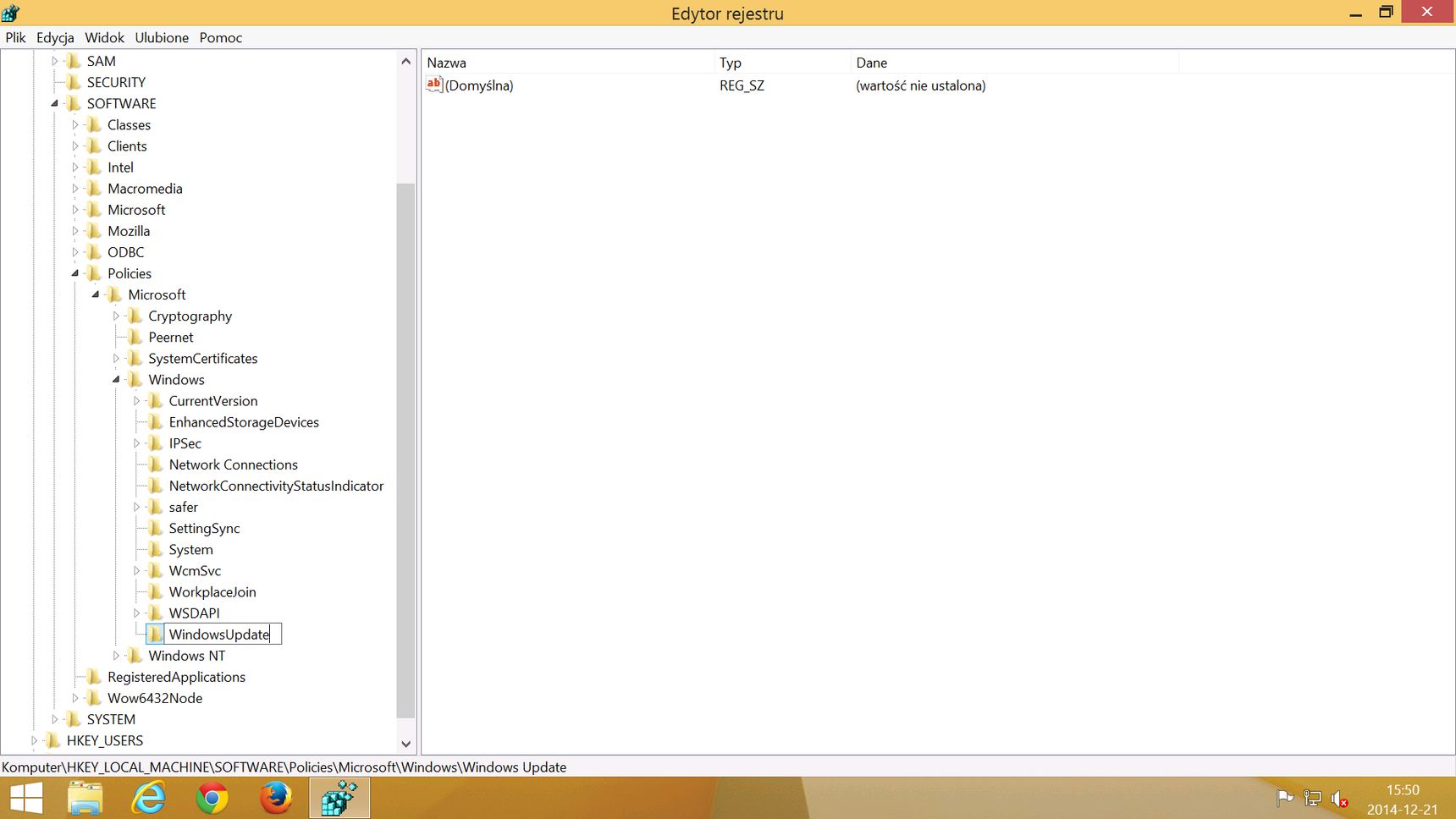This screenshot has height=819, width=1456.
Task: Collapse the Policies key
Action: (x=74, y=273)
